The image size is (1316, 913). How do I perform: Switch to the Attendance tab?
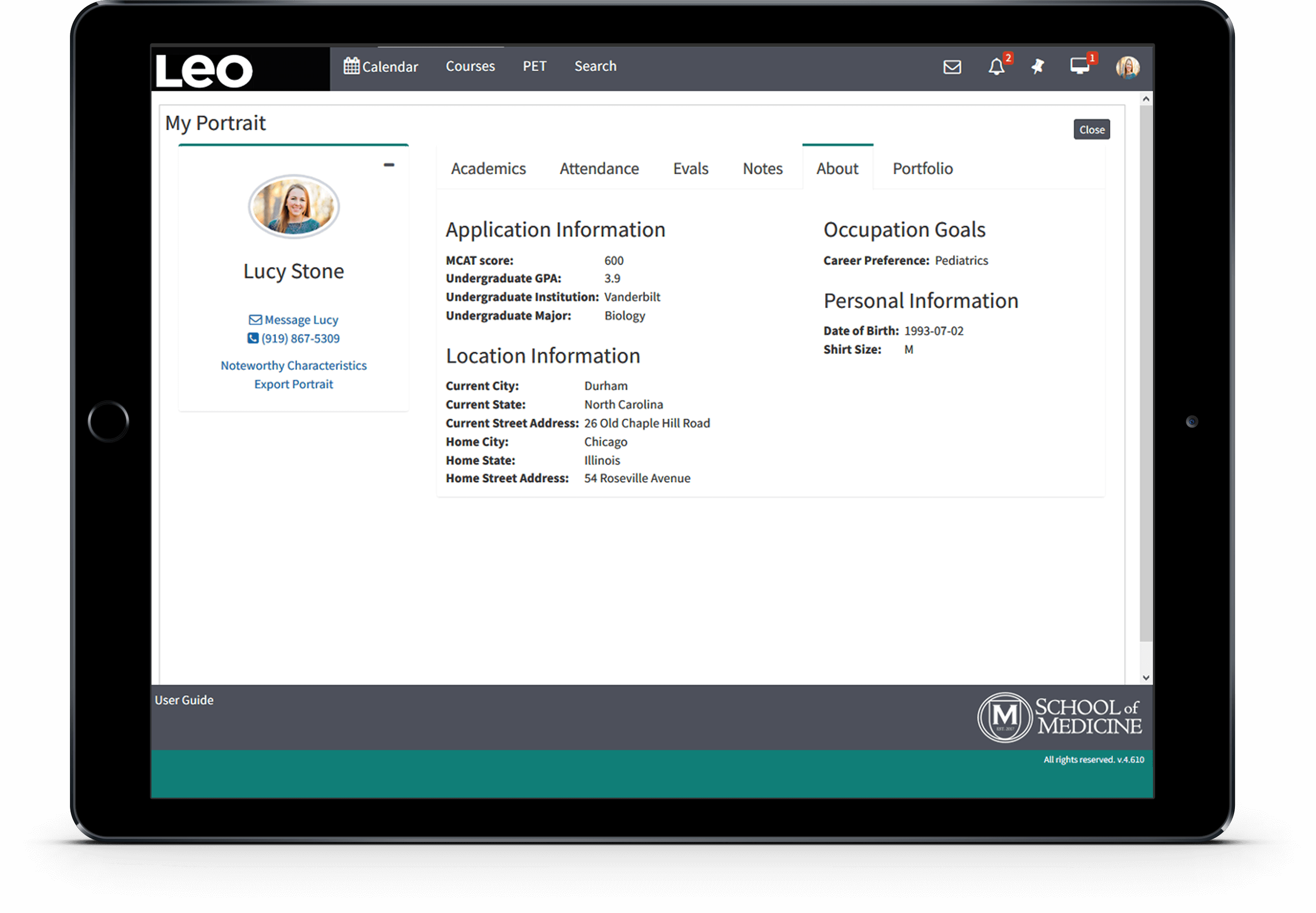pyautogui.click(x=599, y=169)
